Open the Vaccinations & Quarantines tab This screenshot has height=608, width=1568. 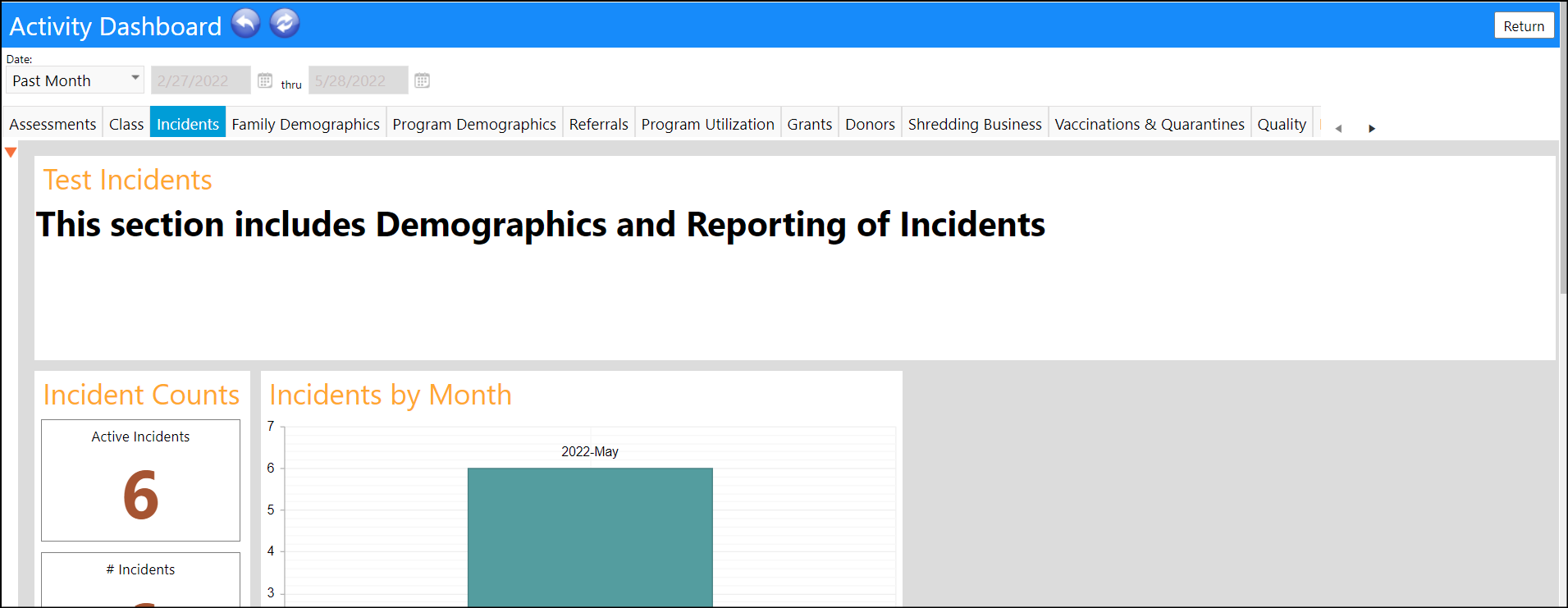[x=1150, y=124]
